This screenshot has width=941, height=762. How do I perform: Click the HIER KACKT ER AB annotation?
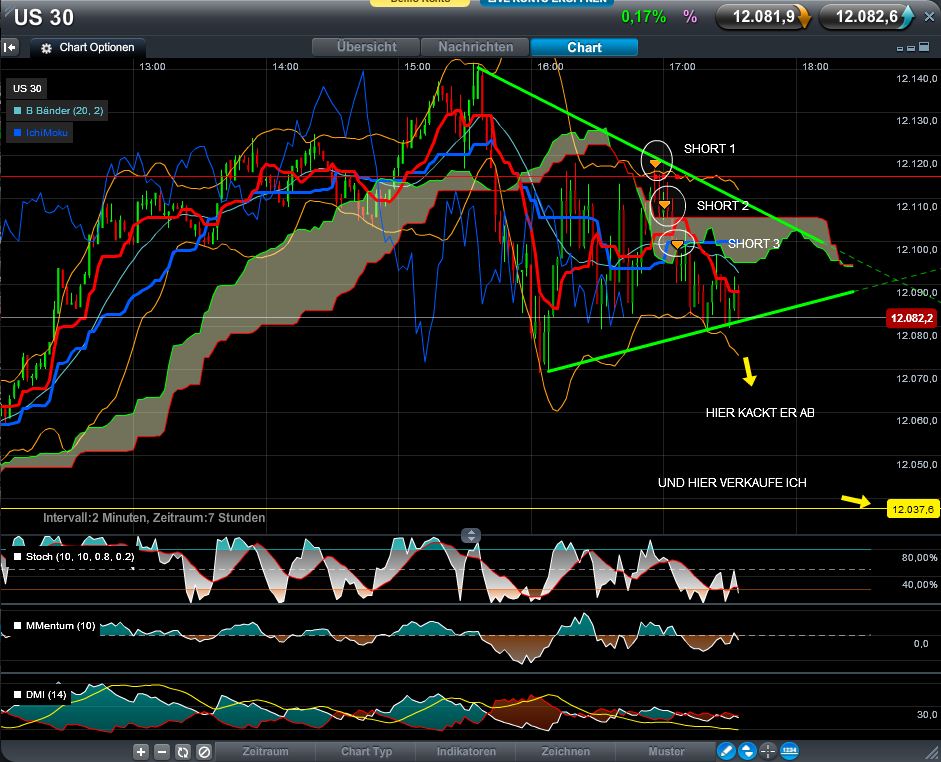pyautogui.click(x=760, y=413)
